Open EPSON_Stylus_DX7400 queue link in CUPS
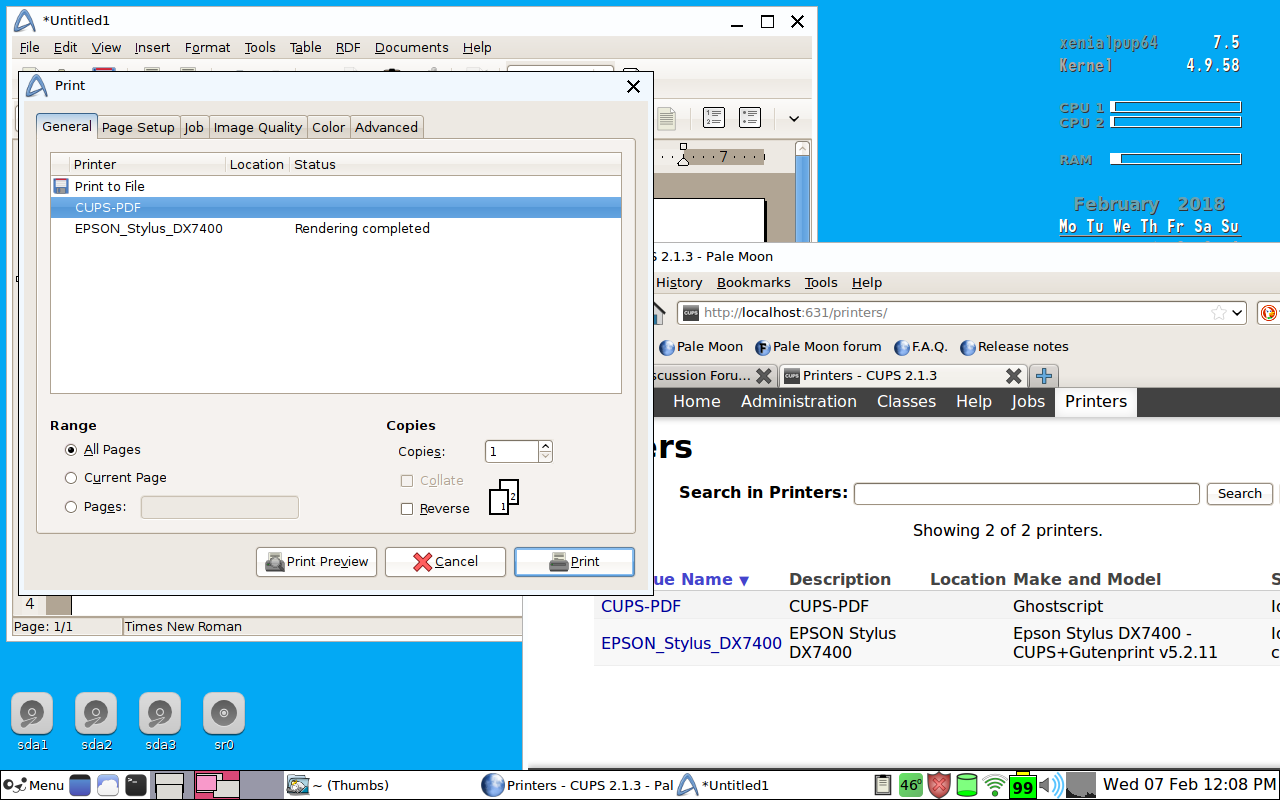The image size is (1280, 800). point(691,644)
